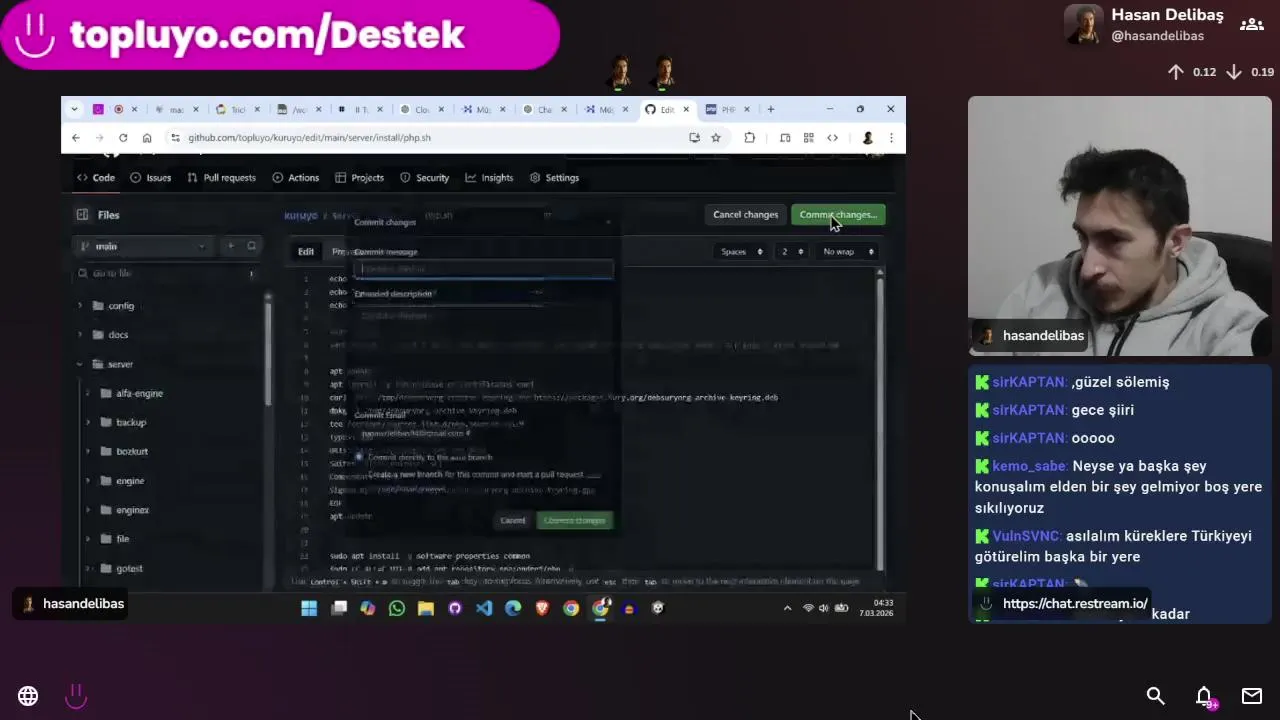This screenshot has width=1280, height=720.
Task: Click Cancel in the commit dialog
Action: tap(512, 520)
